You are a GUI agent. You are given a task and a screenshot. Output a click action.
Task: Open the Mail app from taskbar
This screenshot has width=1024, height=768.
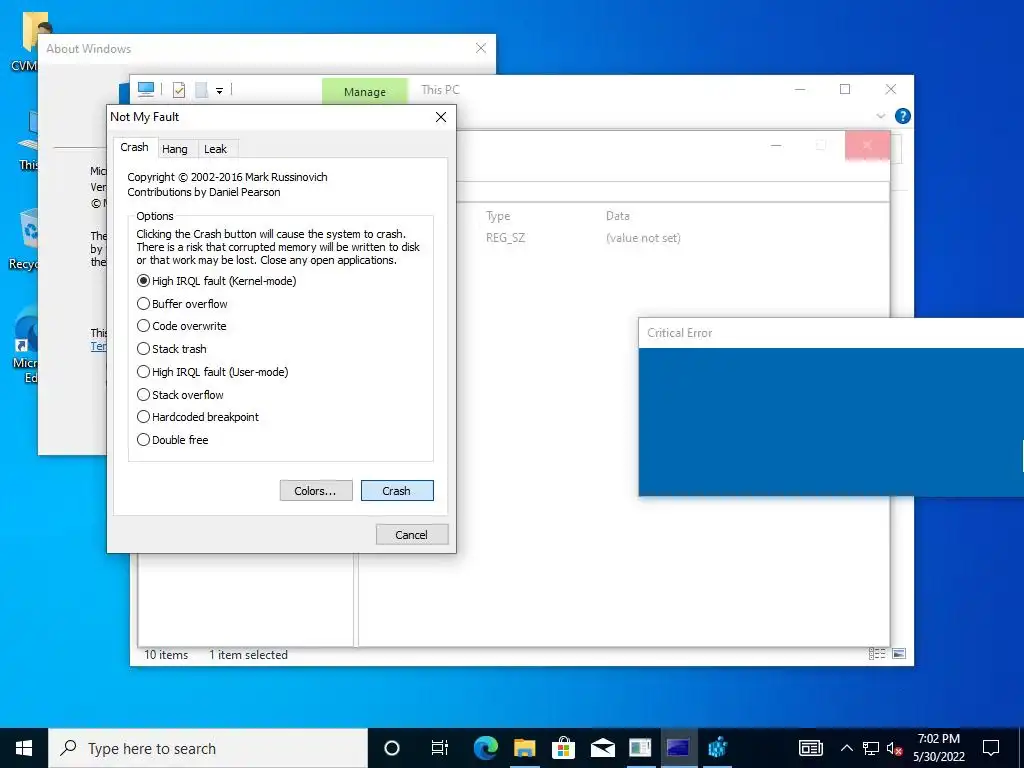(x=602, y=748)
